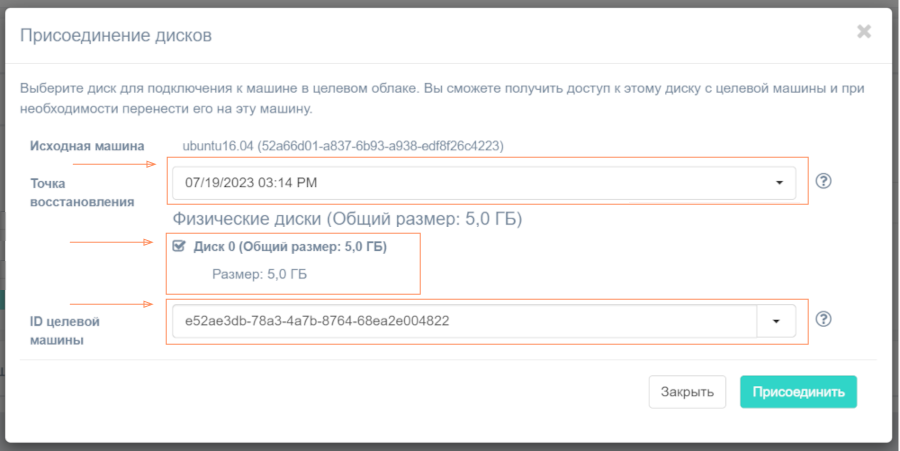Click the Размер: 5,0 ГБ text

(x=259, y=273)
